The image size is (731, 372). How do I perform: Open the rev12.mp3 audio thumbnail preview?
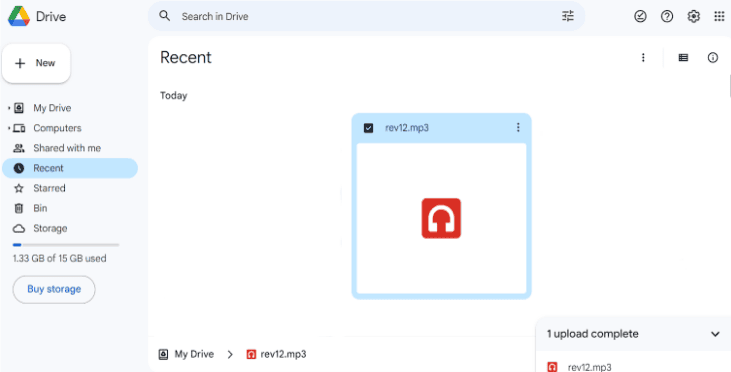point(441,218)
